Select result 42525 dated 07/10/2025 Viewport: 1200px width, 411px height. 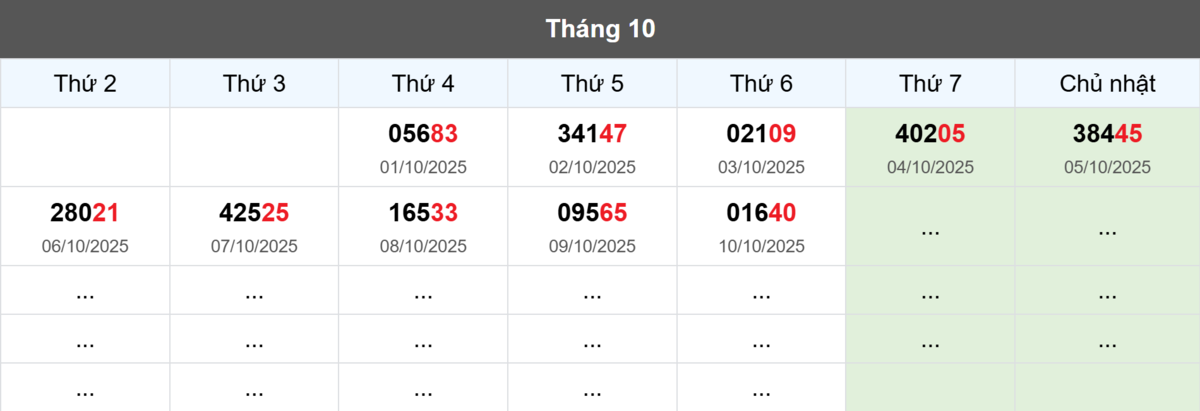tap(254, 213)
